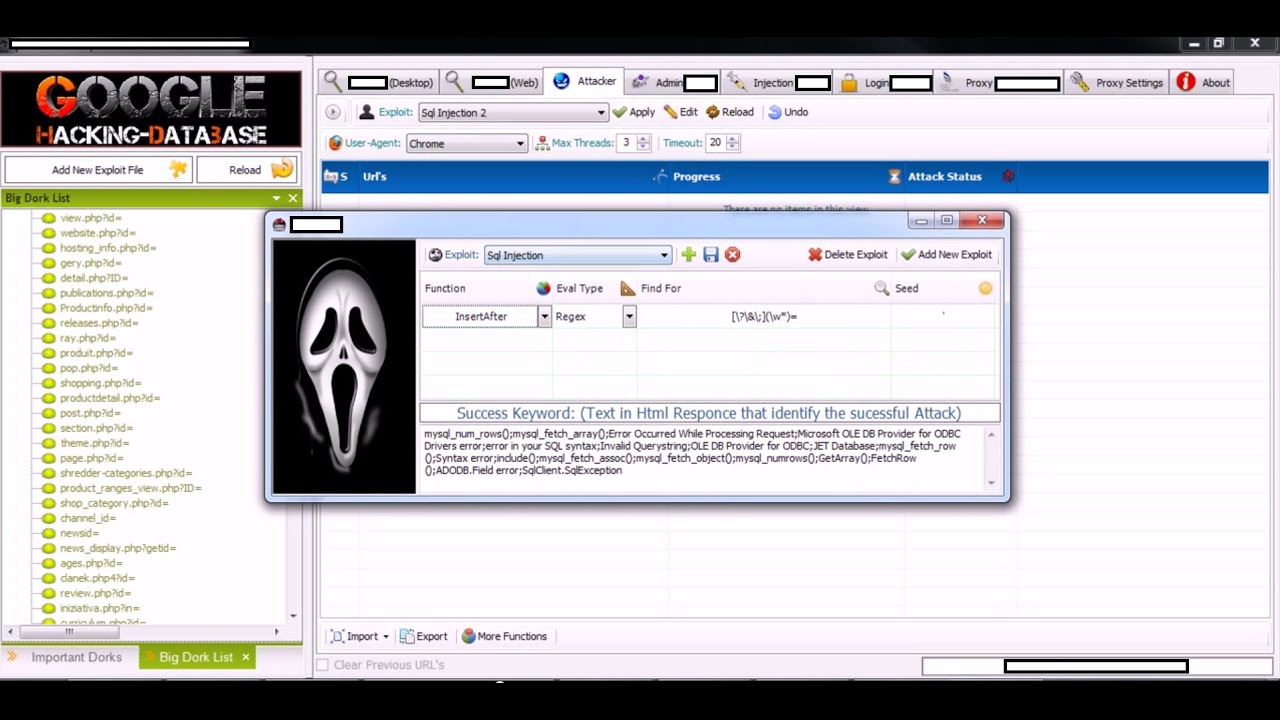Click the dork list horizontal scrollbar

tap(68, 632)
